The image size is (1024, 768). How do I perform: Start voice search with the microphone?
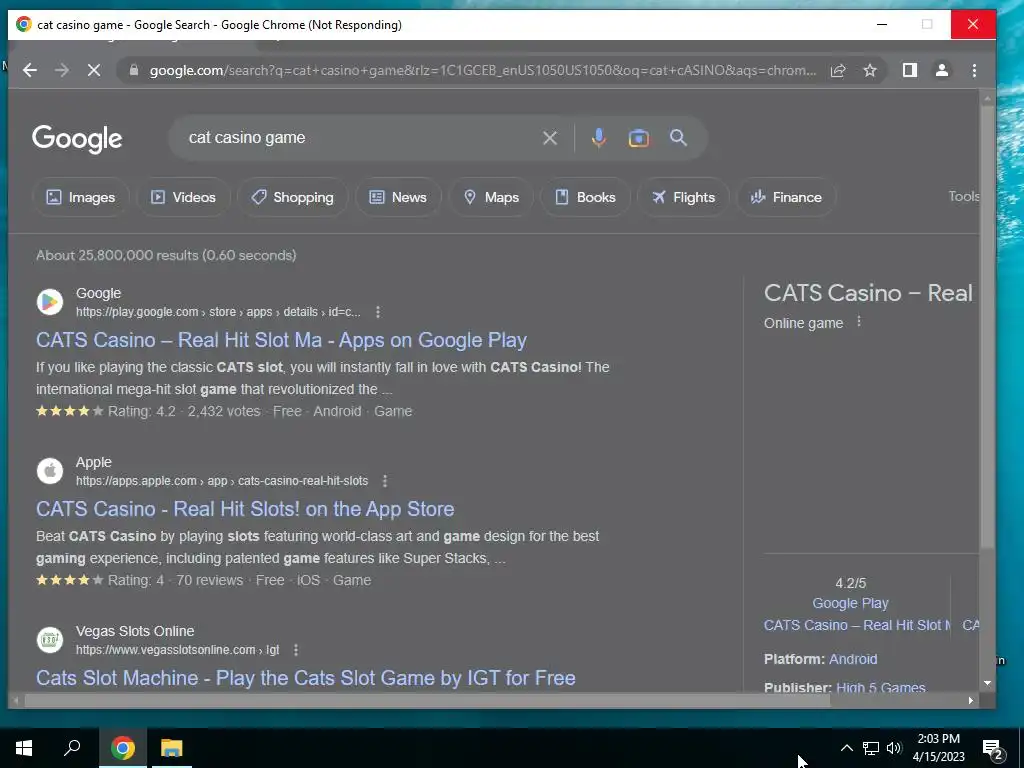tap(598, 138)
